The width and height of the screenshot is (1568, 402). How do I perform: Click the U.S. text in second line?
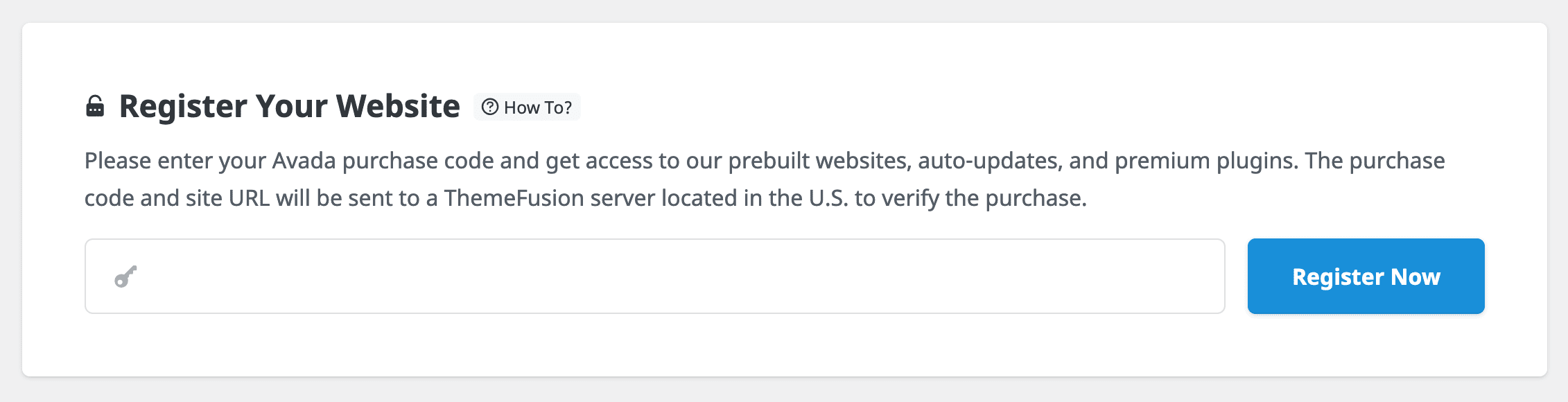point(828,198)
